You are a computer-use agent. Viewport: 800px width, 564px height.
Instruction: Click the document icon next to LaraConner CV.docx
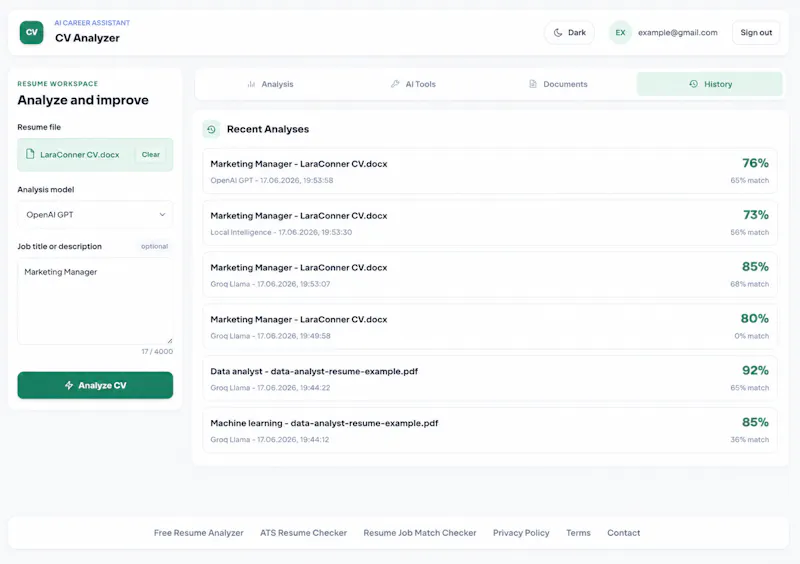(30, 154)
